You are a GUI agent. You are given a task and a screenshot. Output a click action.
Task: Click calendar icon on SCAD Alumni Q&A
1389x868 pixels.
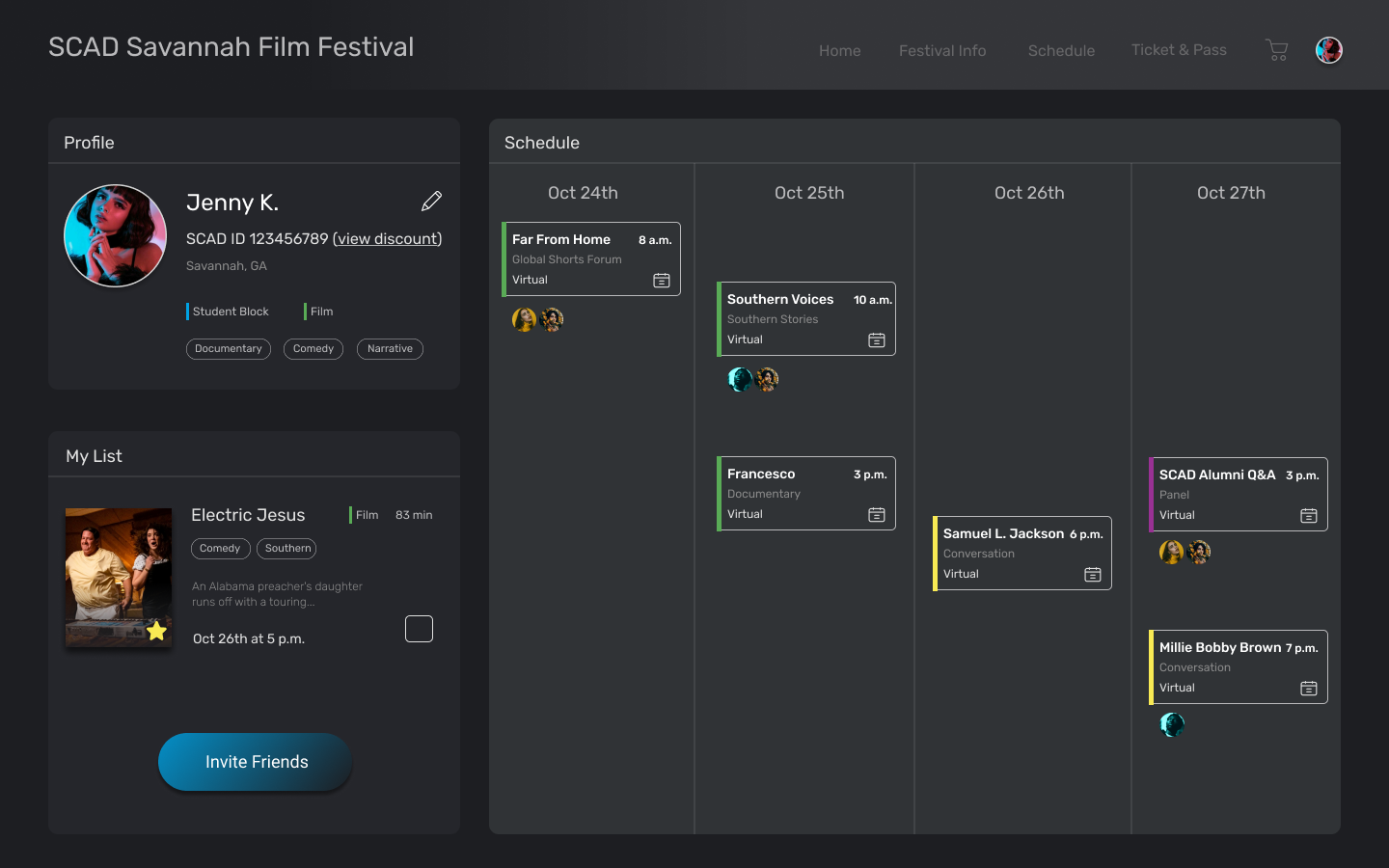click(x=1309, y=516)
